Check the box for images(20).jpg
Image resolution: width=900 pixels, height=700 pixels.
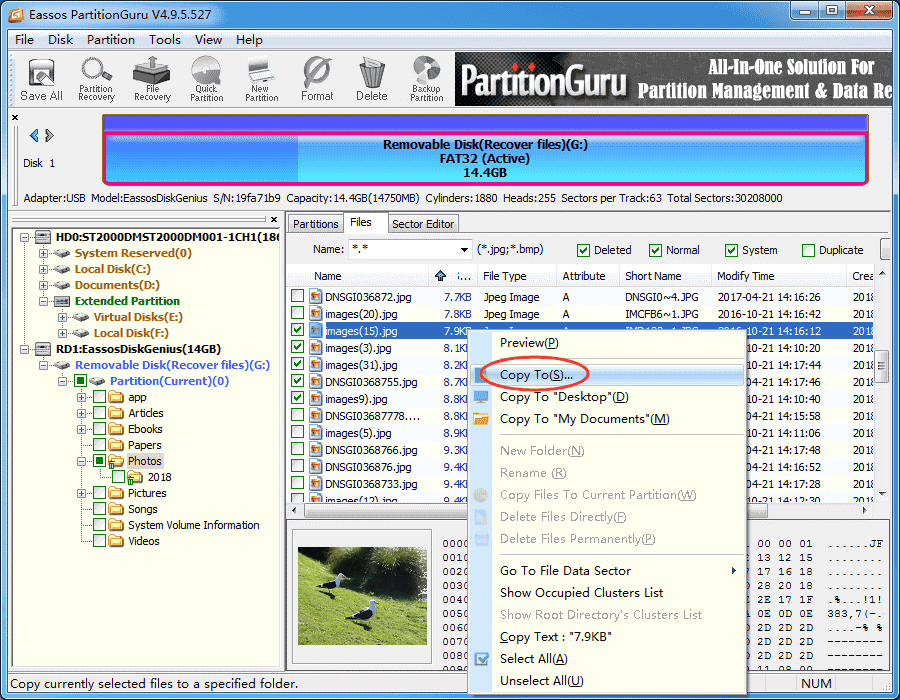tap(297, 313)
